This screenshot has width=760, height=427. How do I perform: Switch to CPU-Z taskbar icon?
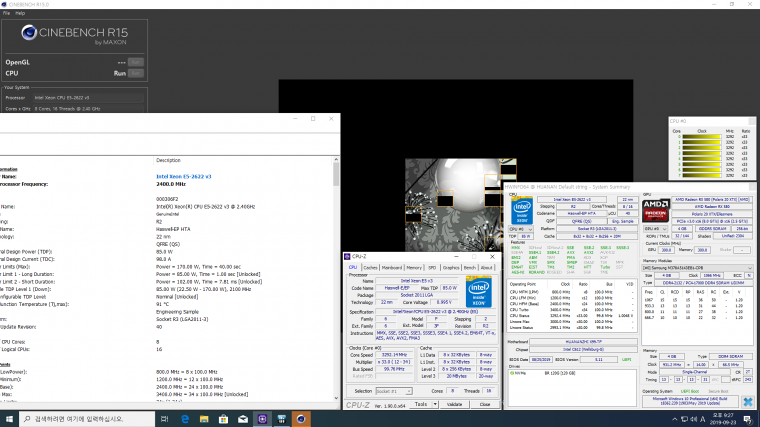[262, 419]
